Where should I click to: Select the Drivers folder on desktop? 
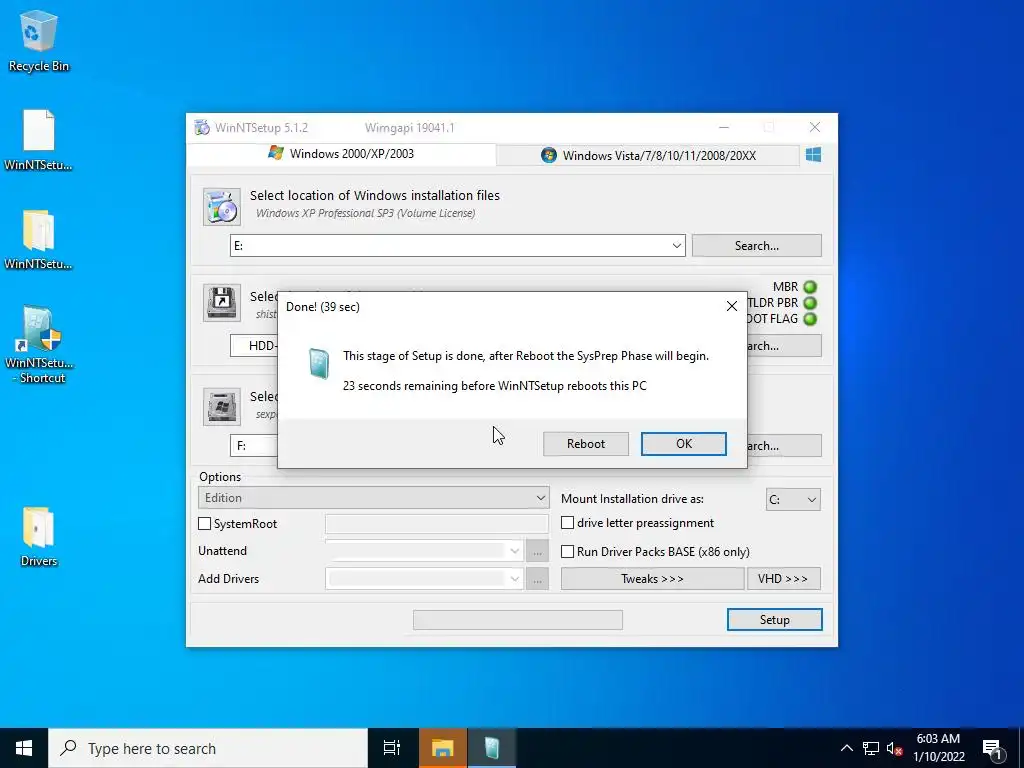(39, 536)
